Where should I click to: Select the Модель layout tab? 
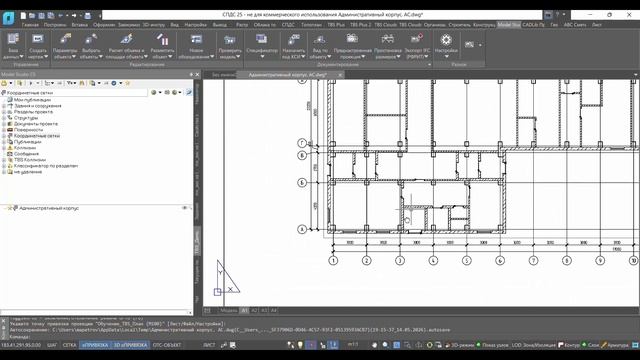point(229,311)
